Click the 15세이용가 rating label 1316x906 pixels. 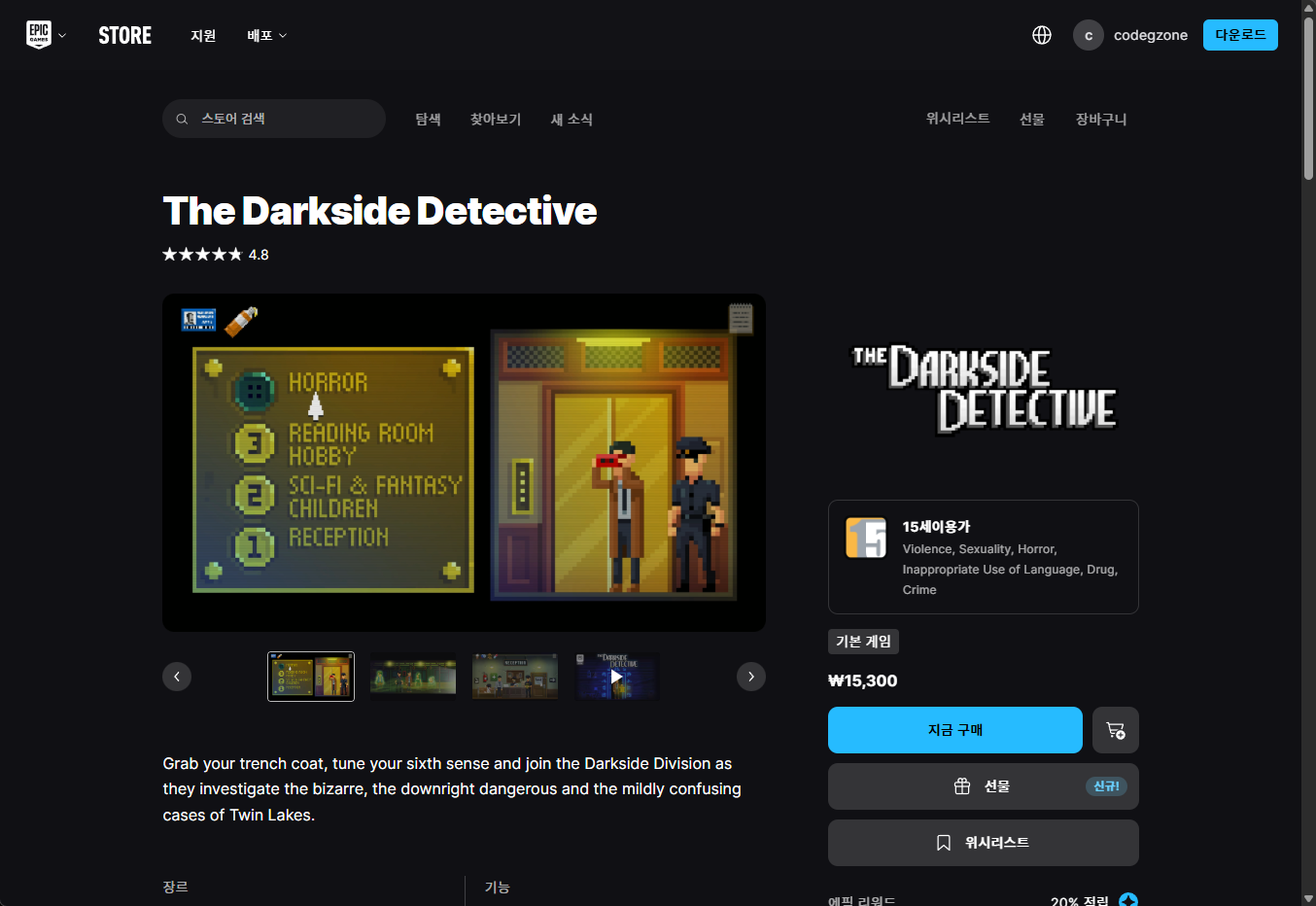click(x=936, y=526)
